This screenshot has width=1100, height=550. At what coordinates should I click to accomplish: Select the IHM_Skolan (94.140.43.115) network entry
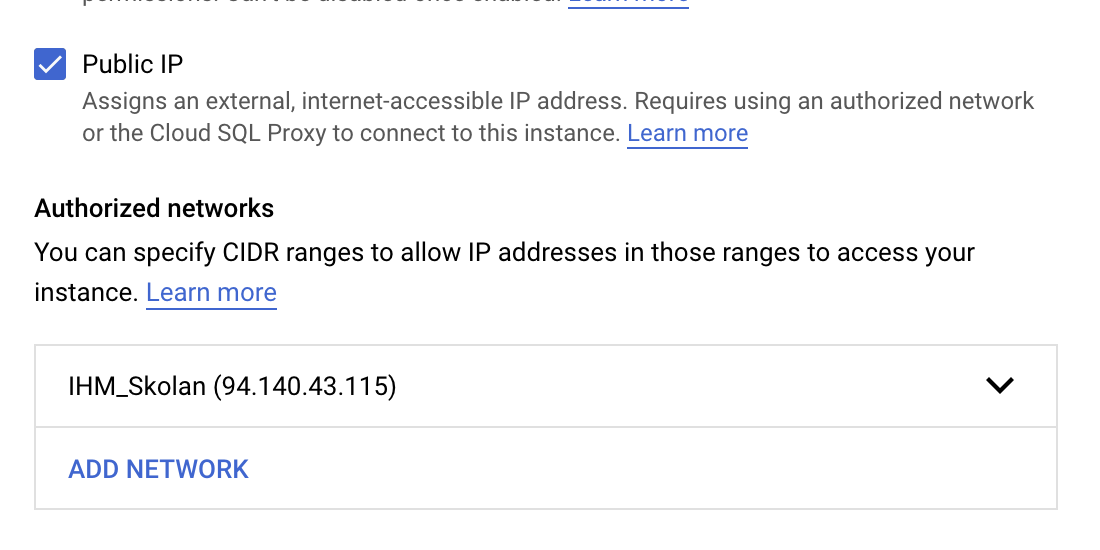[x=232, y=386]
